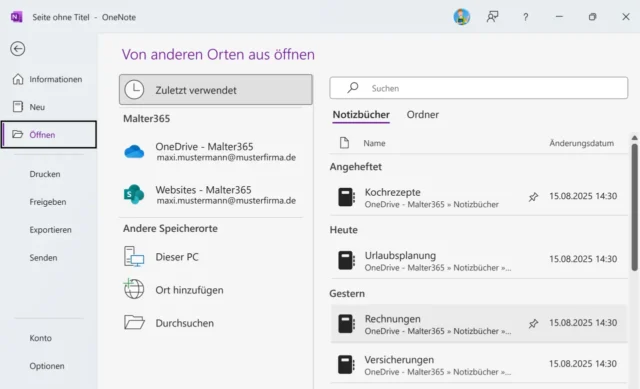This screenshot has width=640, height=389.
Task: Select Zuletzt verwendet location
Action: click(x=216, y=89)
